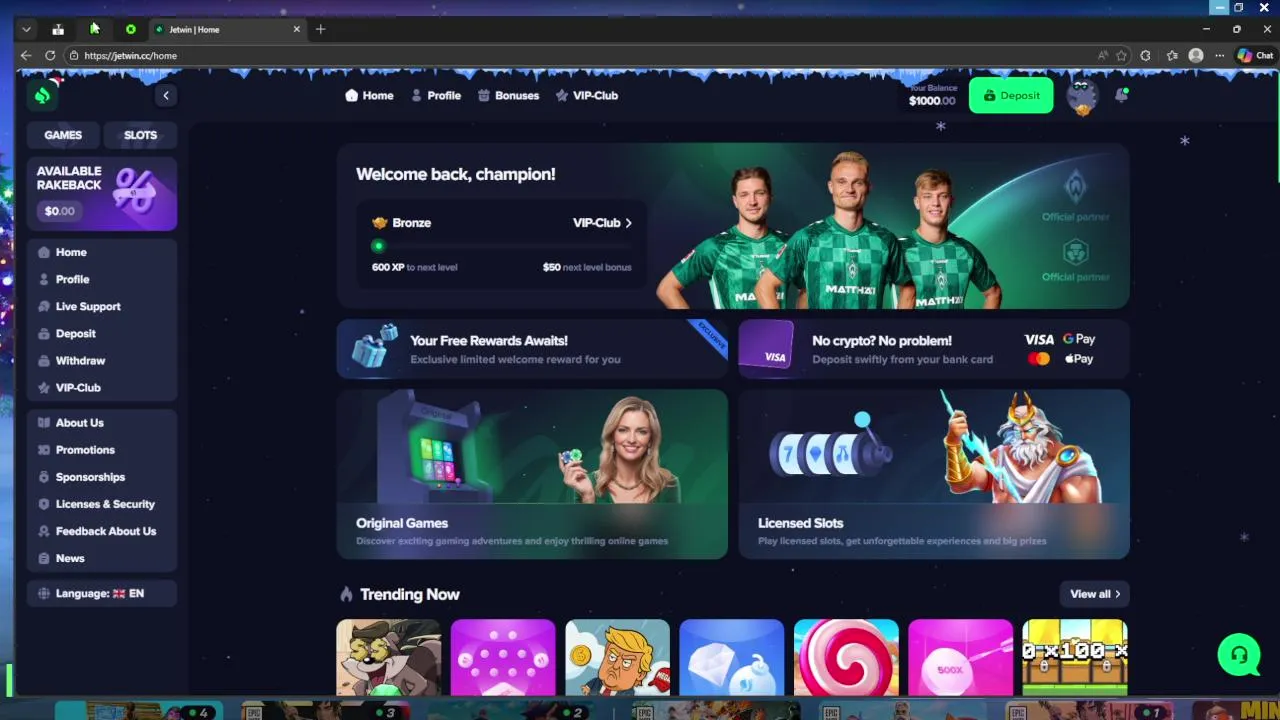The height and width of the screenshot is (720, 1280).
Task: Open the VIP-Club top navigation item
Action: [x=587, y=95]
